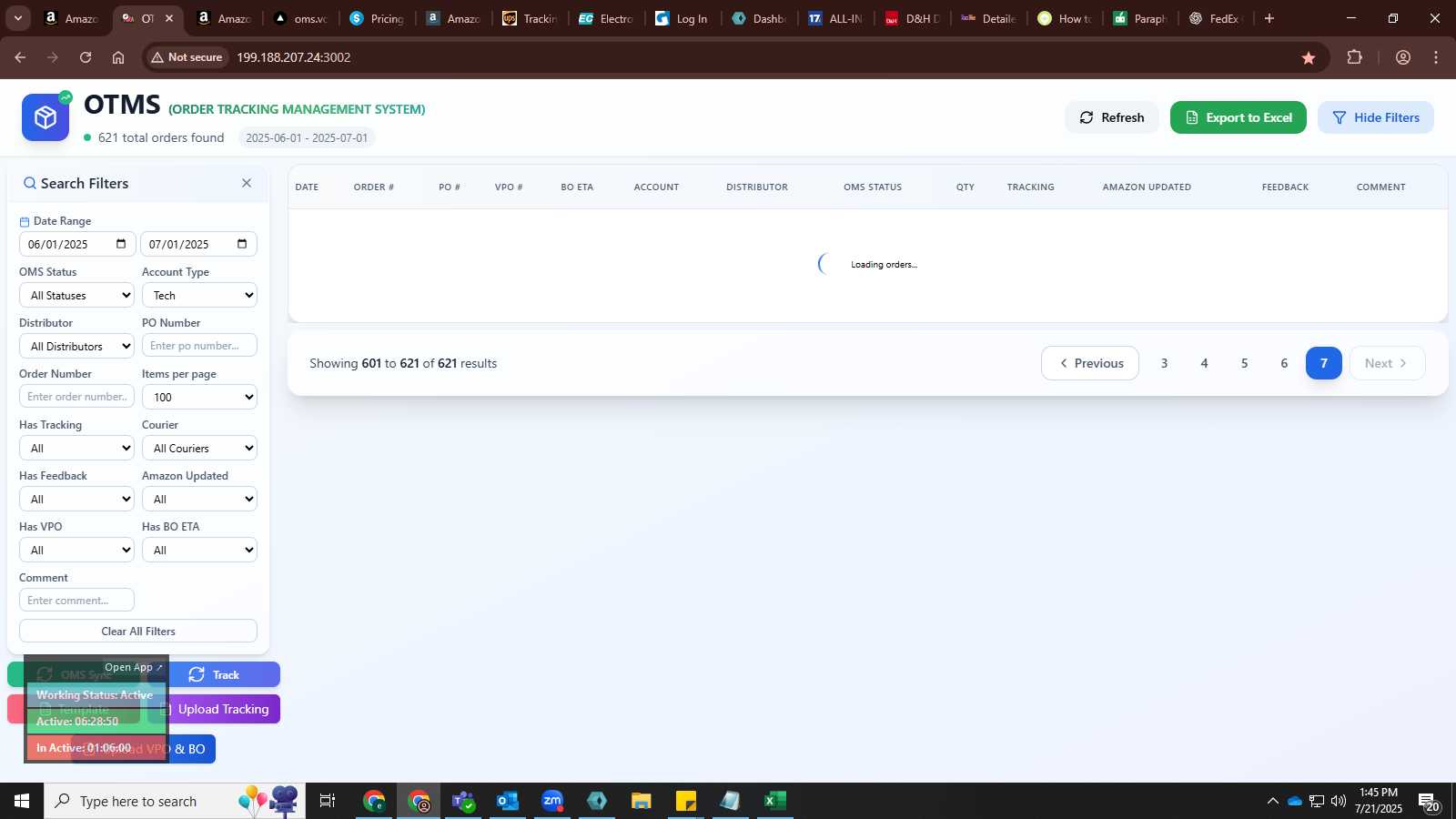Click the 2025-06-01 - 2025-07-01 date badge
Image resolution: width=1456 pixels, height=819 pixels.
point(307,137)
